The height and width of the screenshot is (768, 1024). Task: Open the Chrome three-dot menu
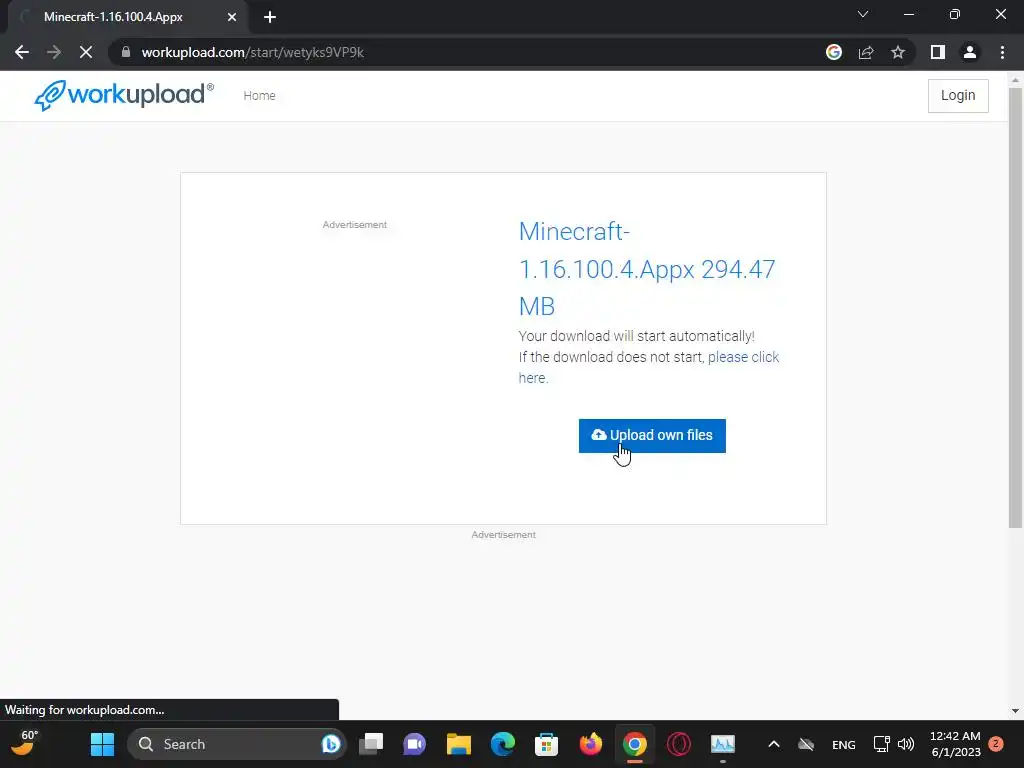(x=1002, y=52)
